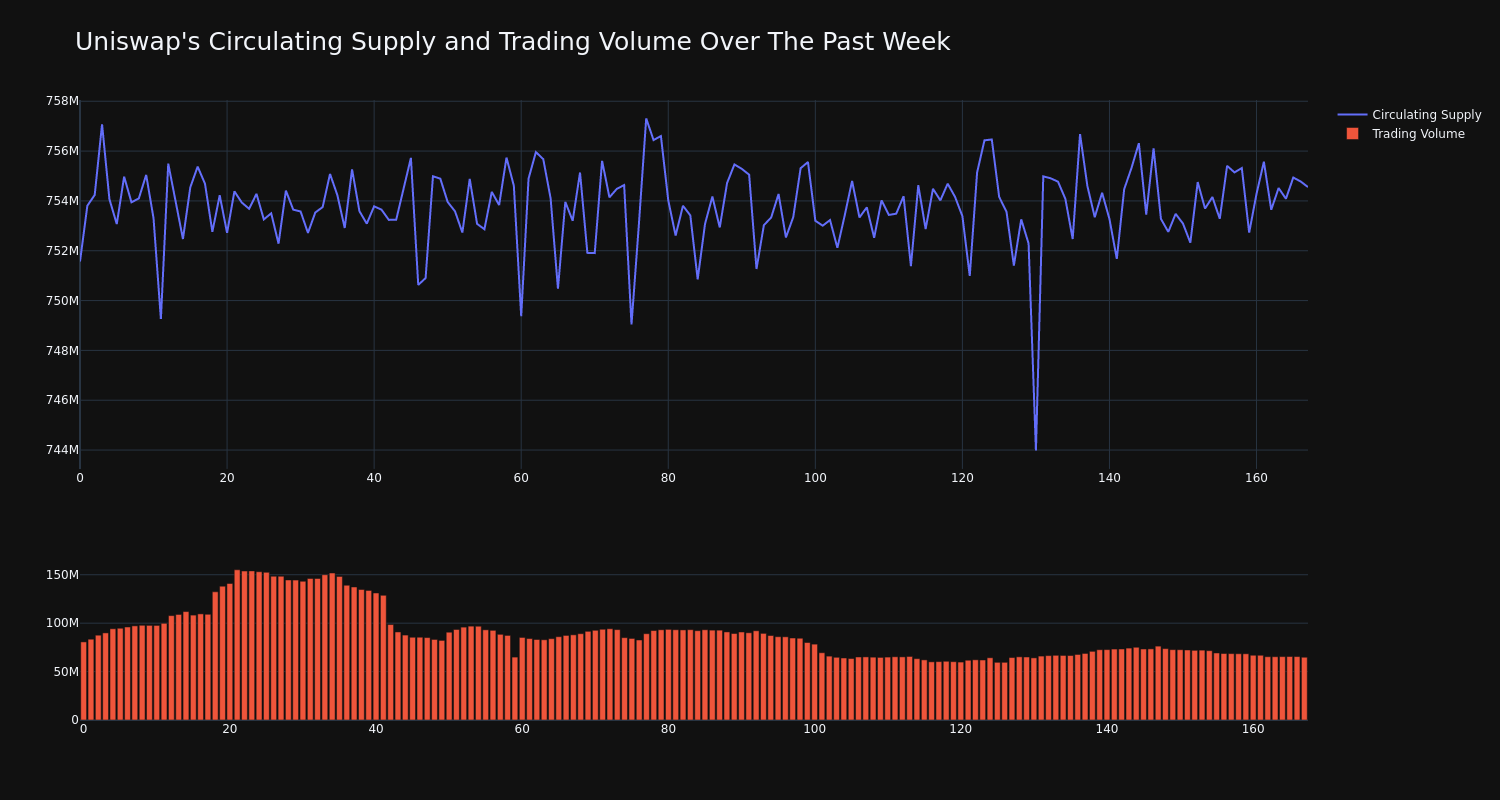Click the 746M label on supply axis
The height and width of the screenshot is (800, 1500).
(x=62, y=400)
